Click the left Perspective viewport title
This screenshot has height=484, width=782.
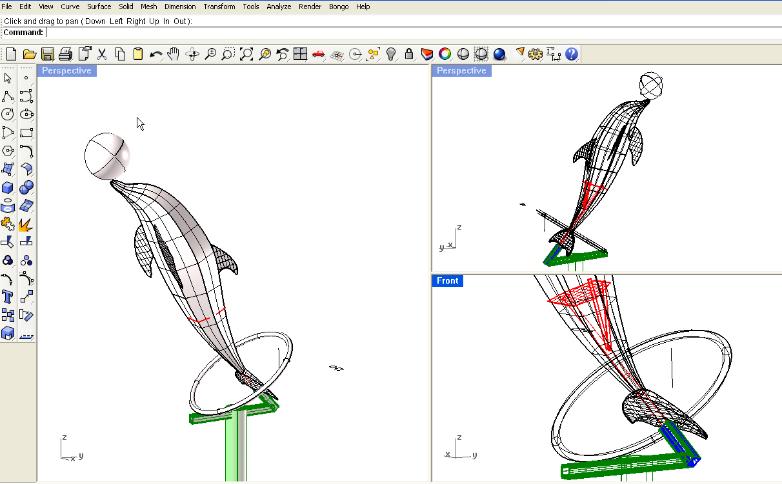click(x=67, y=71)
